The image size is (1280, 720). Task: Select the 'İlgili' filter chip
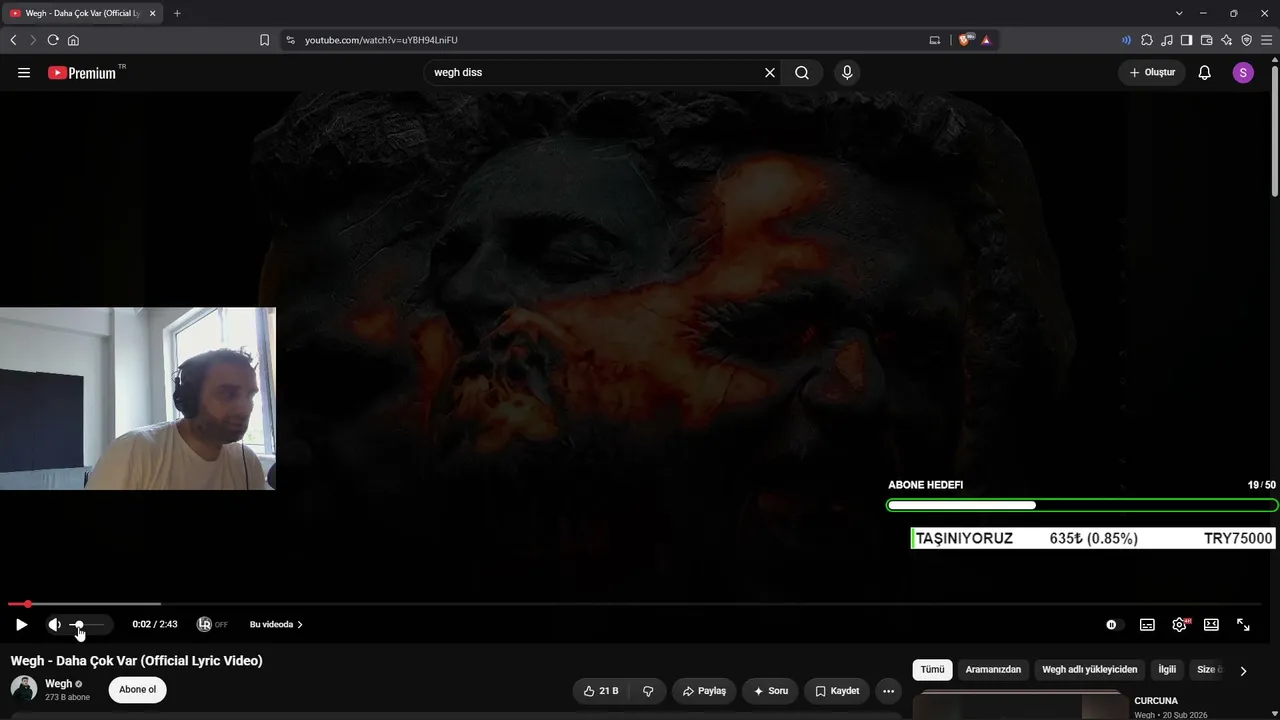click(1167, 670)
